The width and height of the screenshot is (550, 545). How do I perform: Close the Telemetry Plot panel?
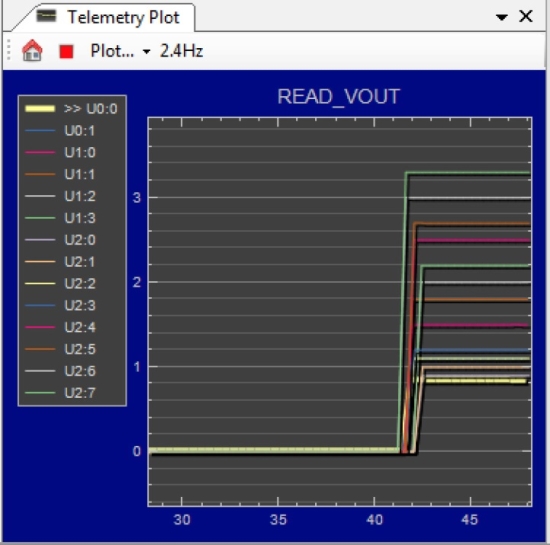(526, 16)
